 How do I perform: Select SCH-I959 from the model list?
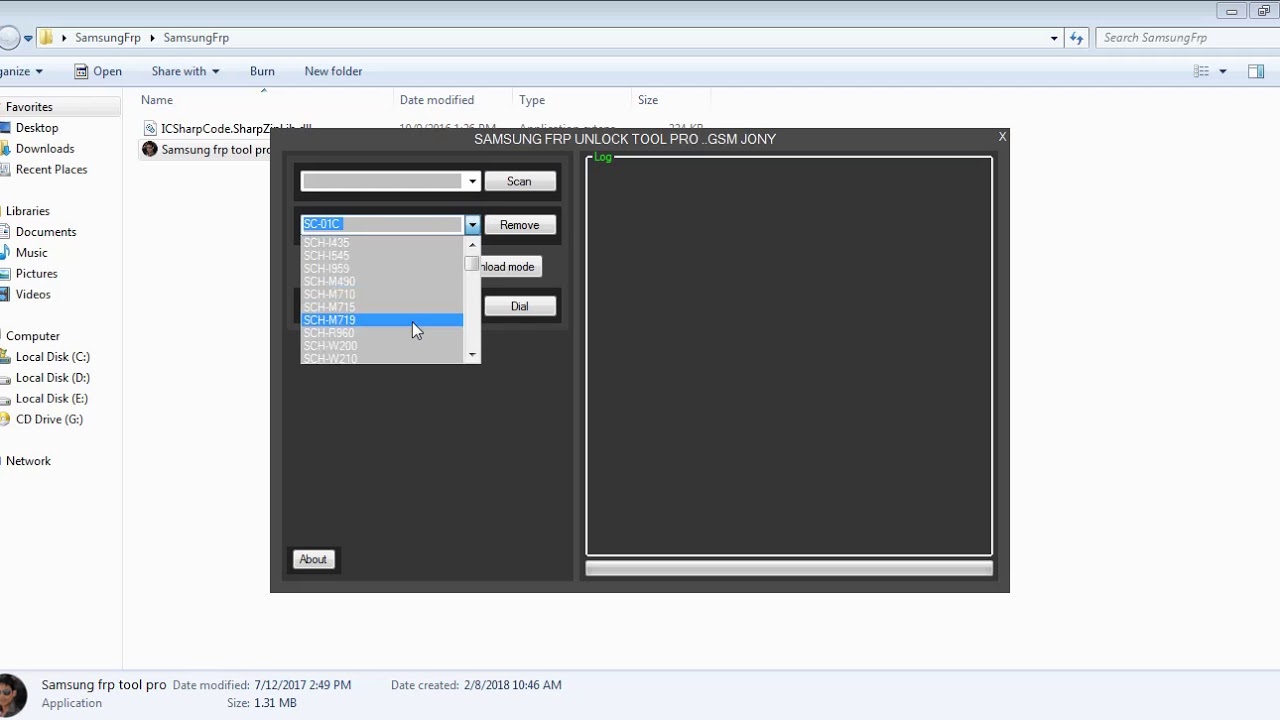[382, 269]
